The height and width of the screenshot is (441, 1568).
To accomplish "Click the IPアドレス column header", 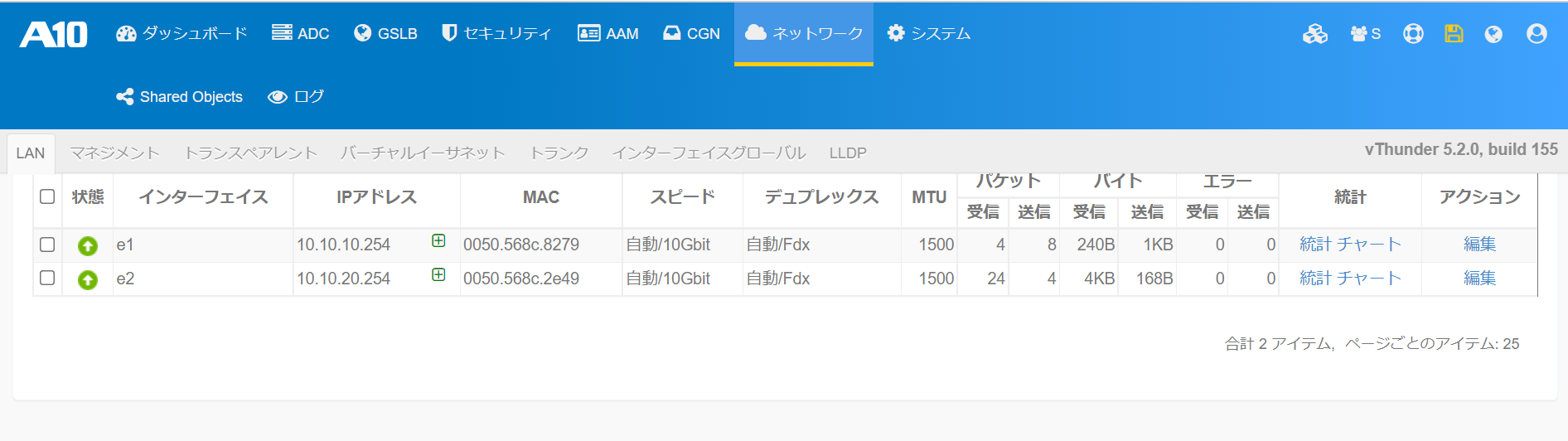I will pos(376,197).
